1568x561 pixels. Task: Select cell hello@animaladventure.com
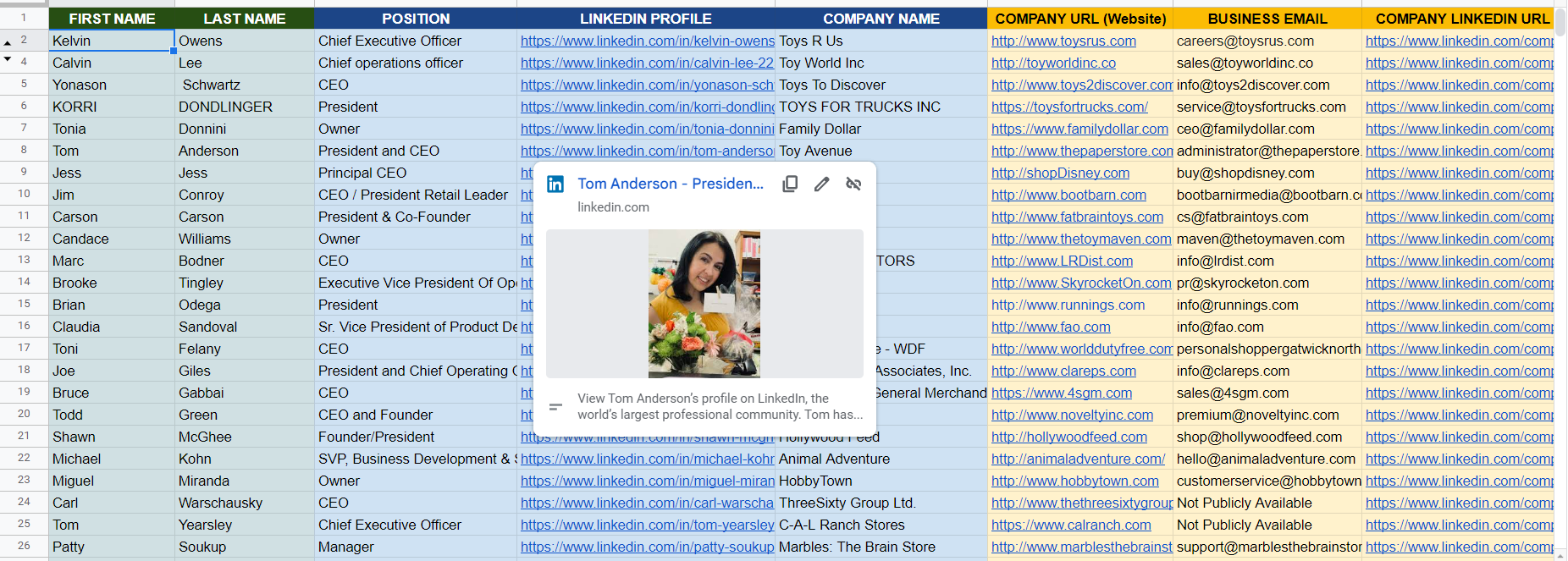click(x=1267, y=459)
